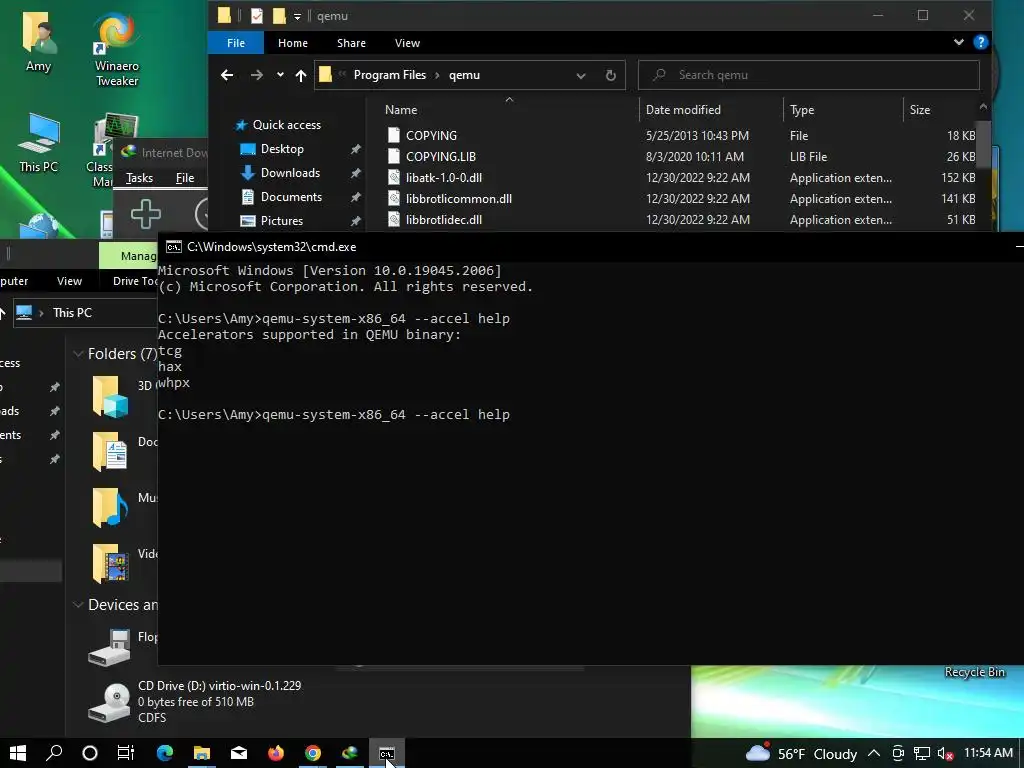Click cmd.exe taskbar button

[387, 753]
